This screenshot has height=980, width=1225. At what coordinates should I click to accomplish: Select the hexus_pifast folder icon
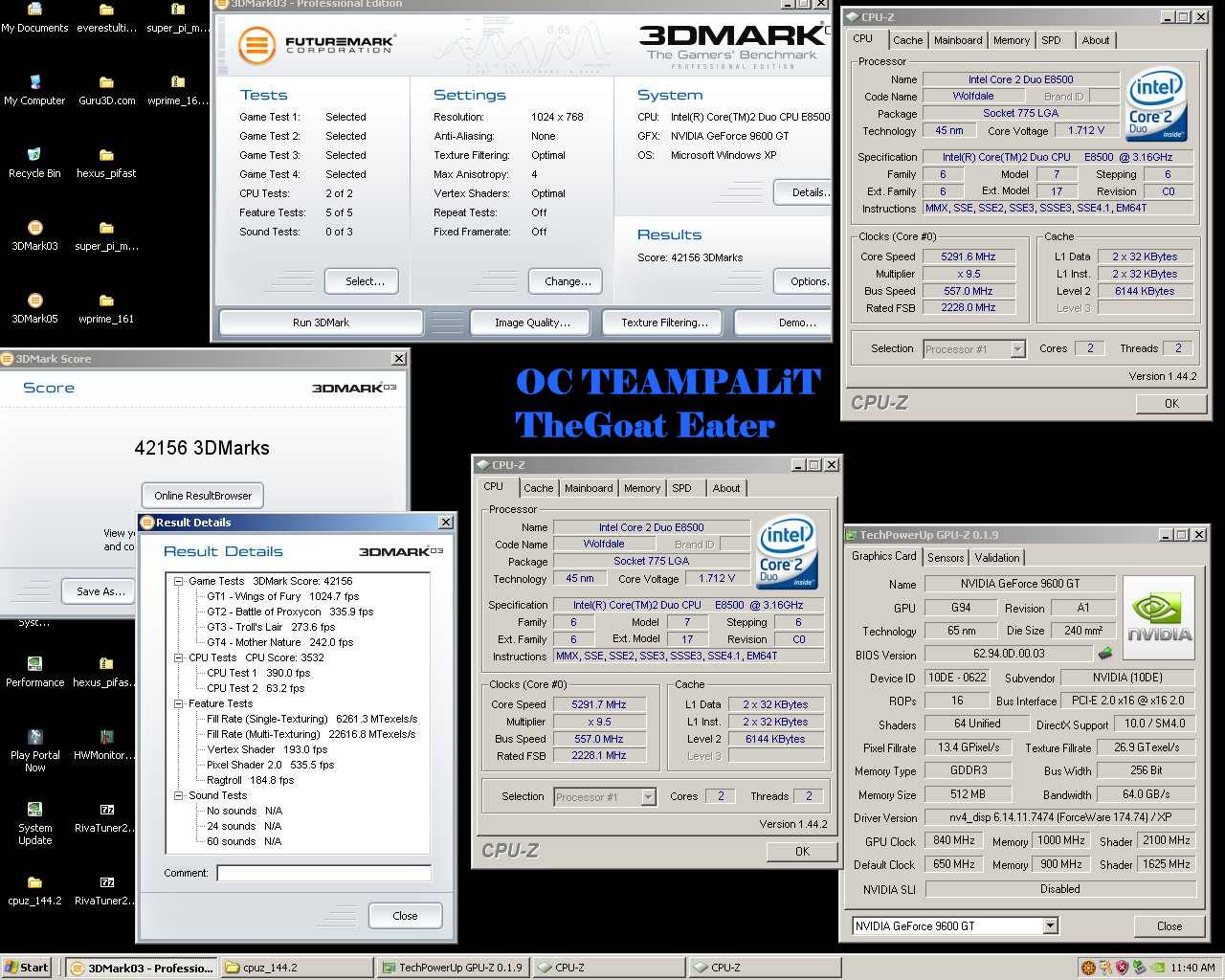(x=106, y=163)
